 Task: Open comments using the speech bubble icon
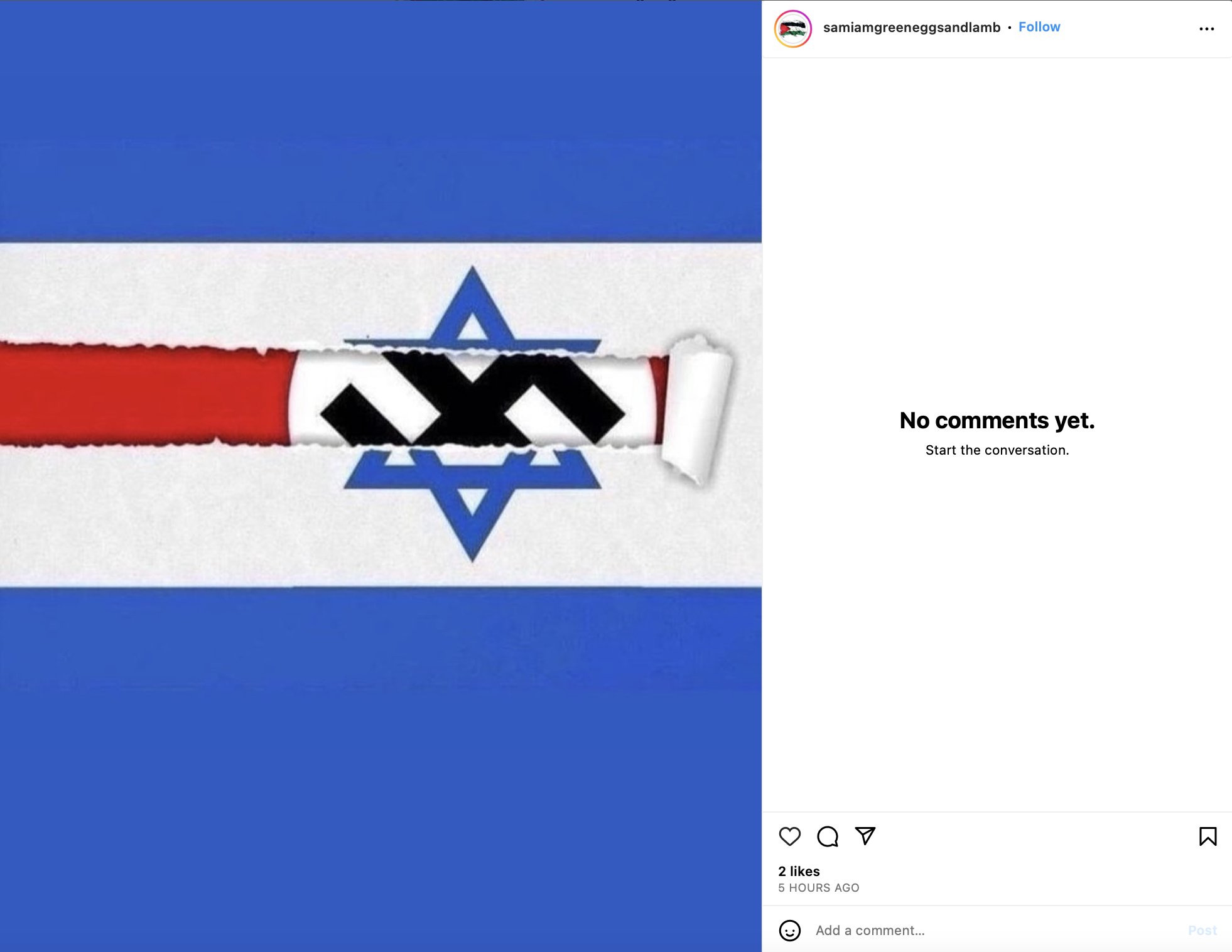coord(828,836)
